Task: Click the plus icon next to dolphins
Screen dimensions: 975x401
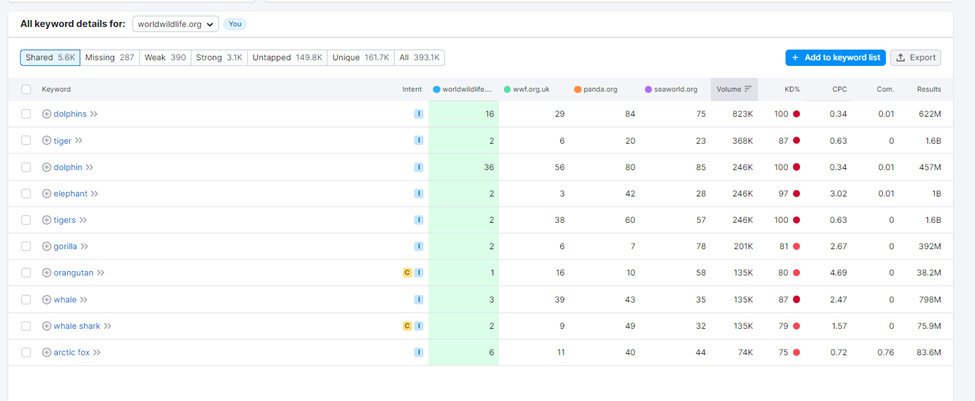Action: point(46,114)
